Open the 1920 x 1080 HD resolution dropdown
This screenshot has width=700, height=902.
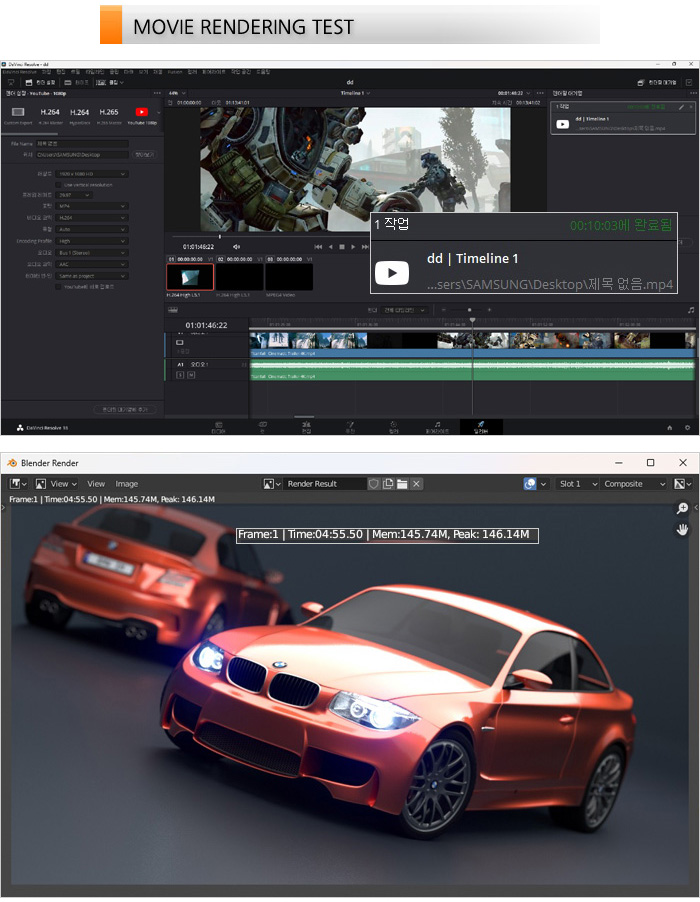point(91,174)
